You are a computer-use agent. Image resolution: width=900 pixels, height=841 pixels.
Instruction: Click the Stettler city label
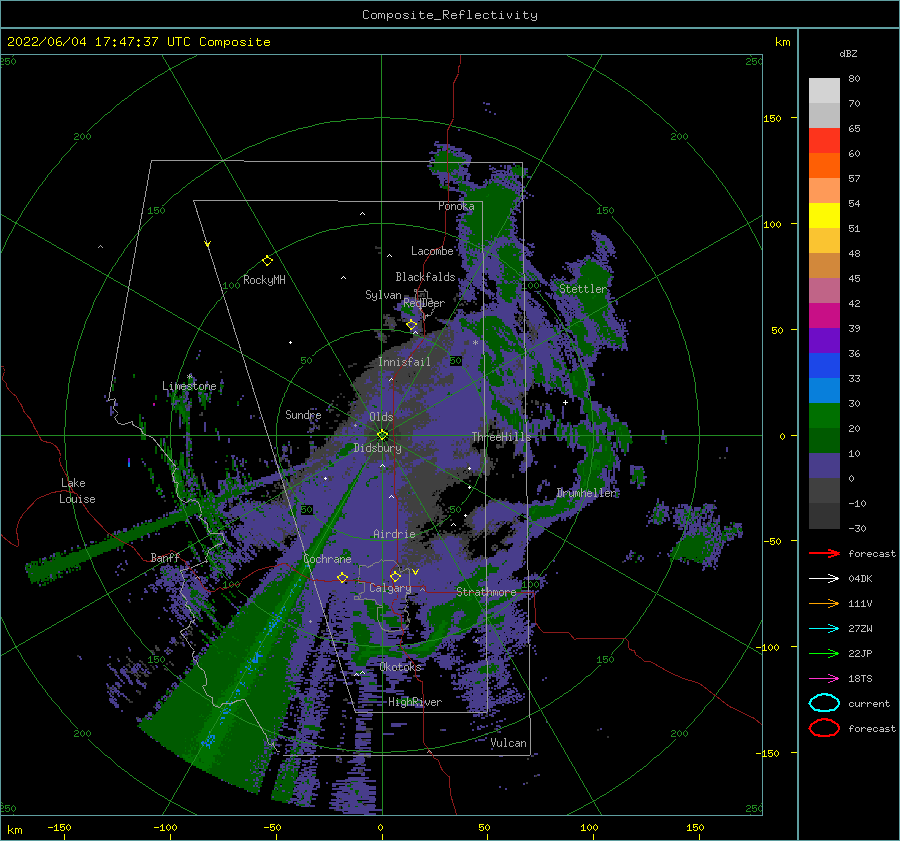583,289
